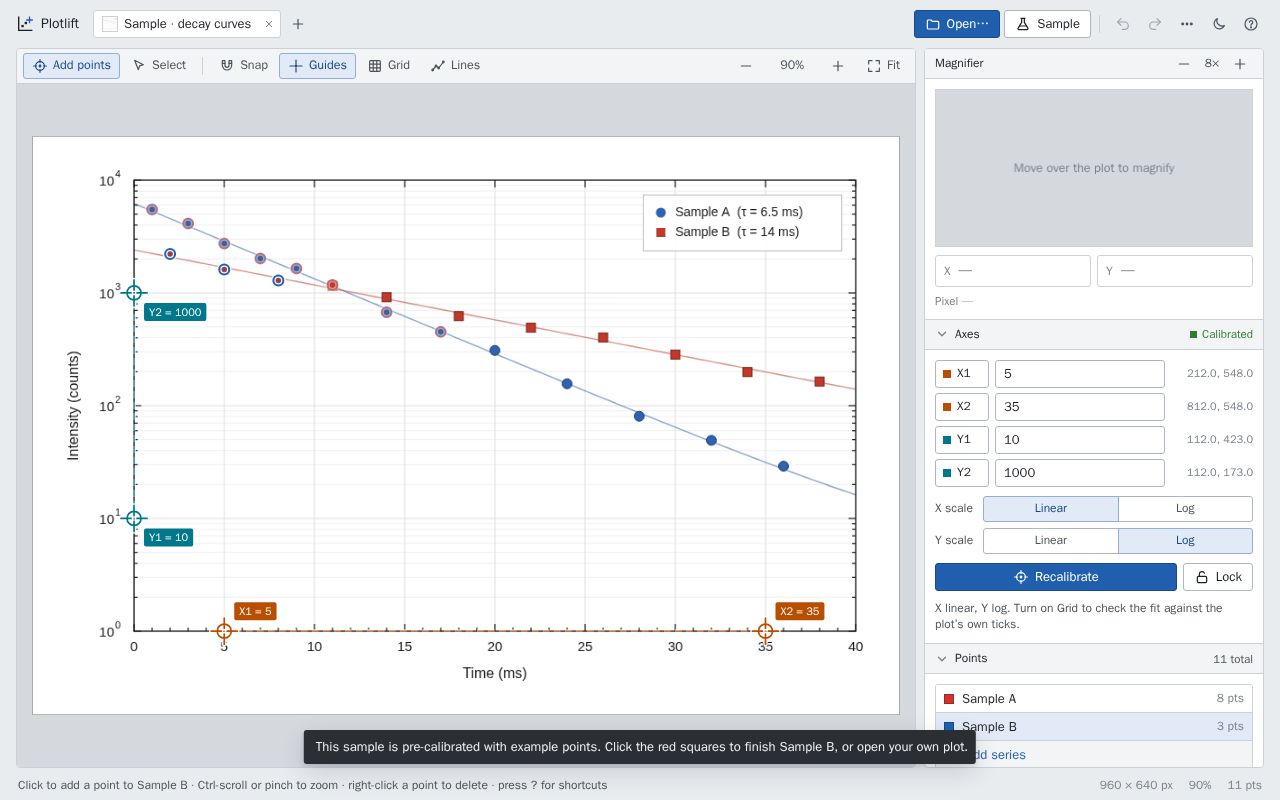
Task: Click the Sample B square at 18 ms
Action: (459, 316)
